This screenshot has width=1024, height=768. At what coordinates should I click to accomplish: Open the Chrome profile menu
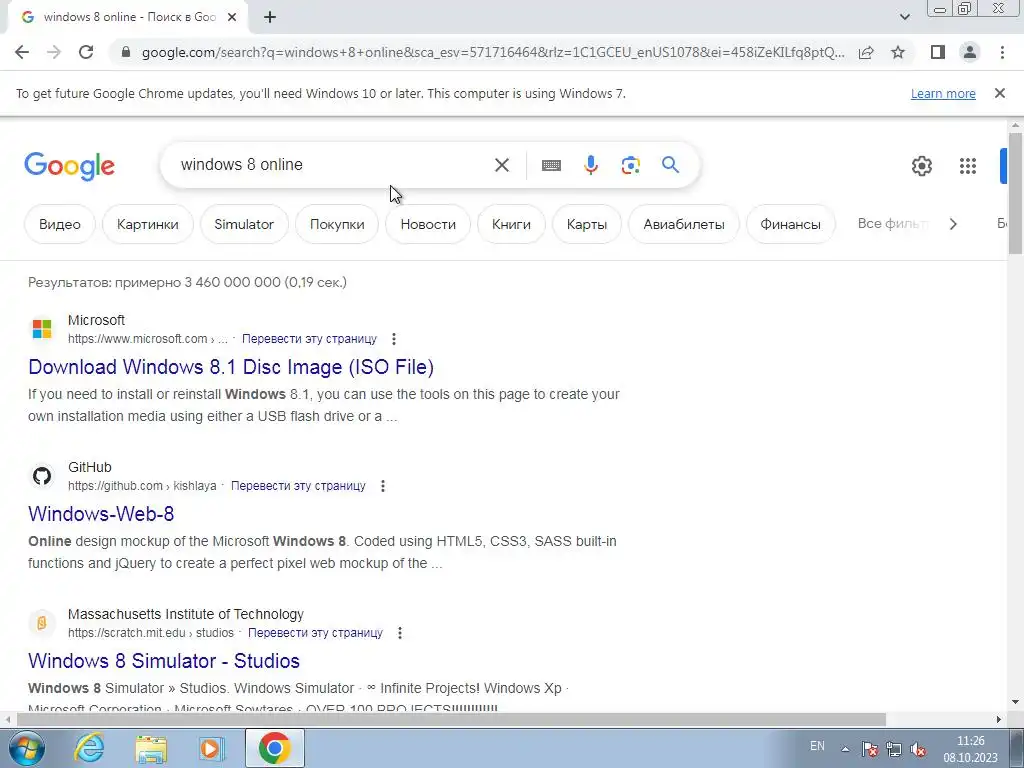(970, 52)
